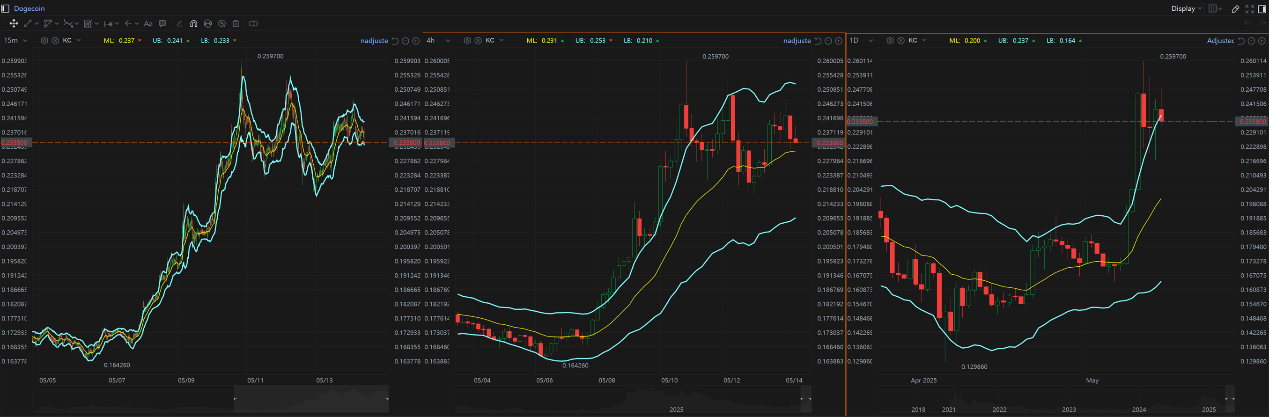Enter fullscreen mode
Screen dimensions: 1269x417
tap(1249, 8)
